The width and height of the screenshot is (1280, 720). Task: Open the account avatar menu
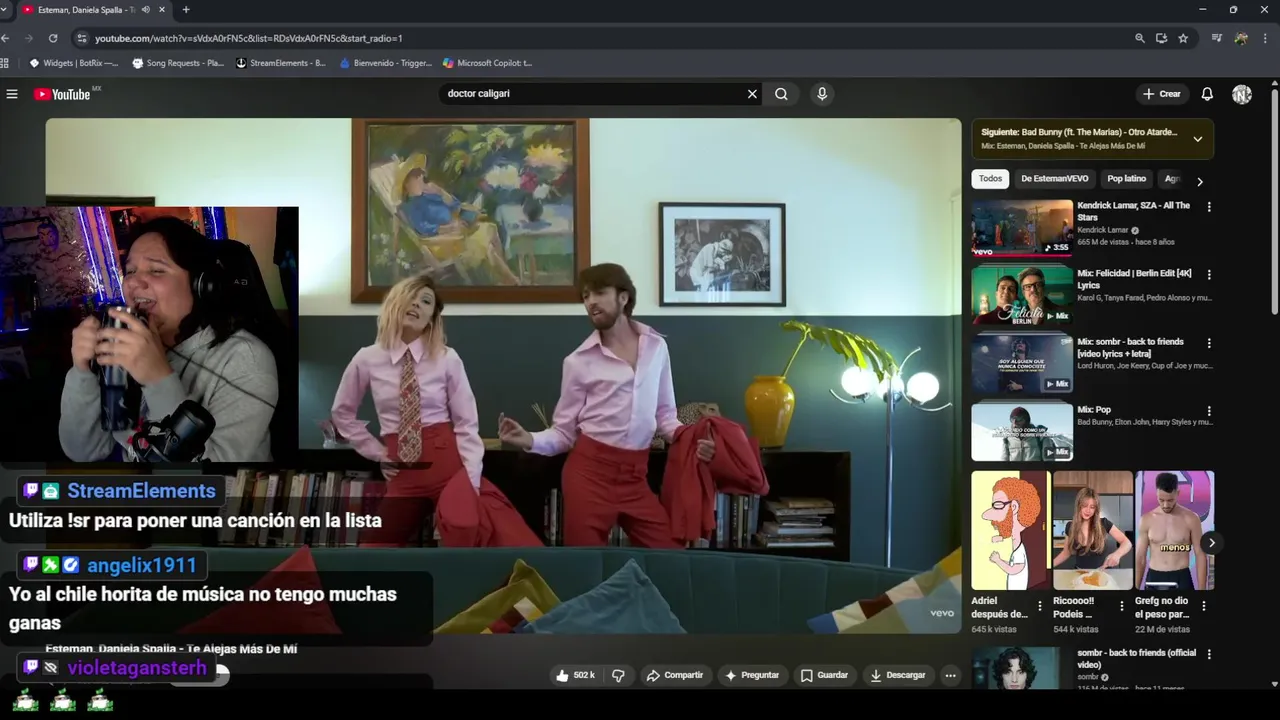(x=1242, y=94)
